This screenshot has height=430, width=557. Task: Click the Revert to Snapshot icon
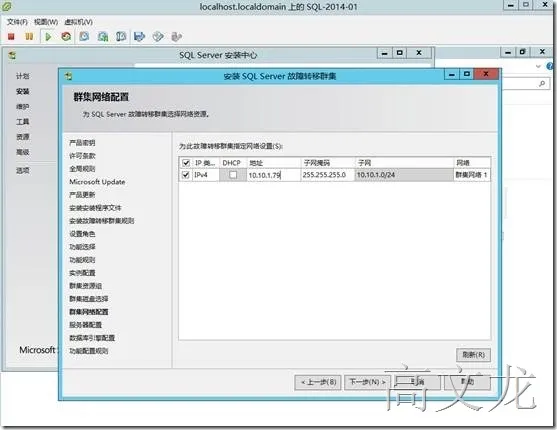coord(103,37)
